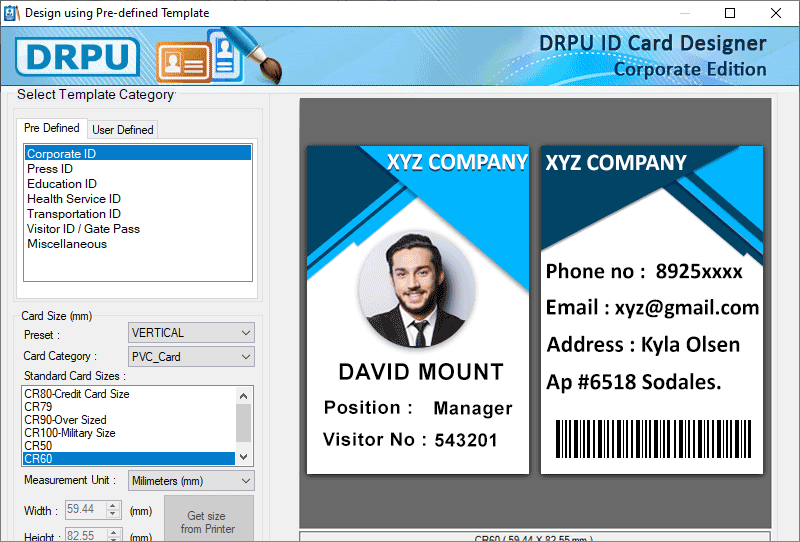Increase Height with up stepper arrow
The image size is (800, 542).
[113, 532]
